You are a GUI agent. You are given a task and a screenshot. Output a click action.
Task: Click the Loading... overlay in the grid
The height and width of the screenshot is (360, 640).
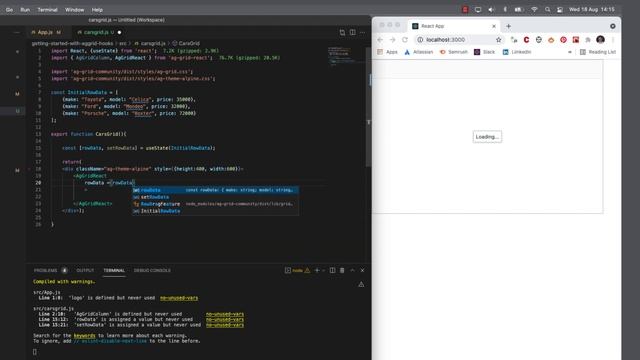pyautogui.click(x=487, y=137)
